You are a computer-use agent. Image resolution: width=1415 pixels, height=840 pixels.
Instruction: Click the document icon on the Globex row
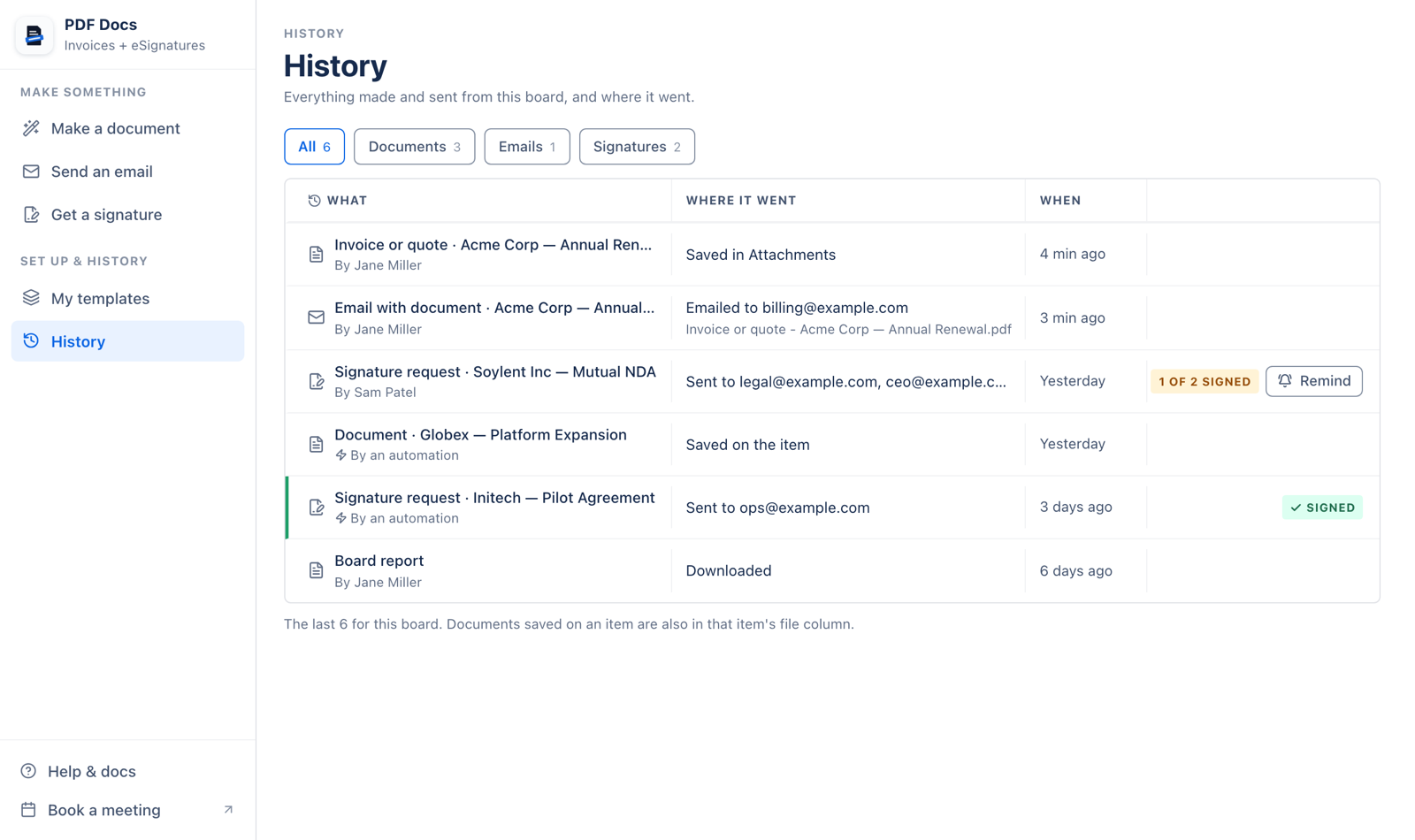coord(316,444)
